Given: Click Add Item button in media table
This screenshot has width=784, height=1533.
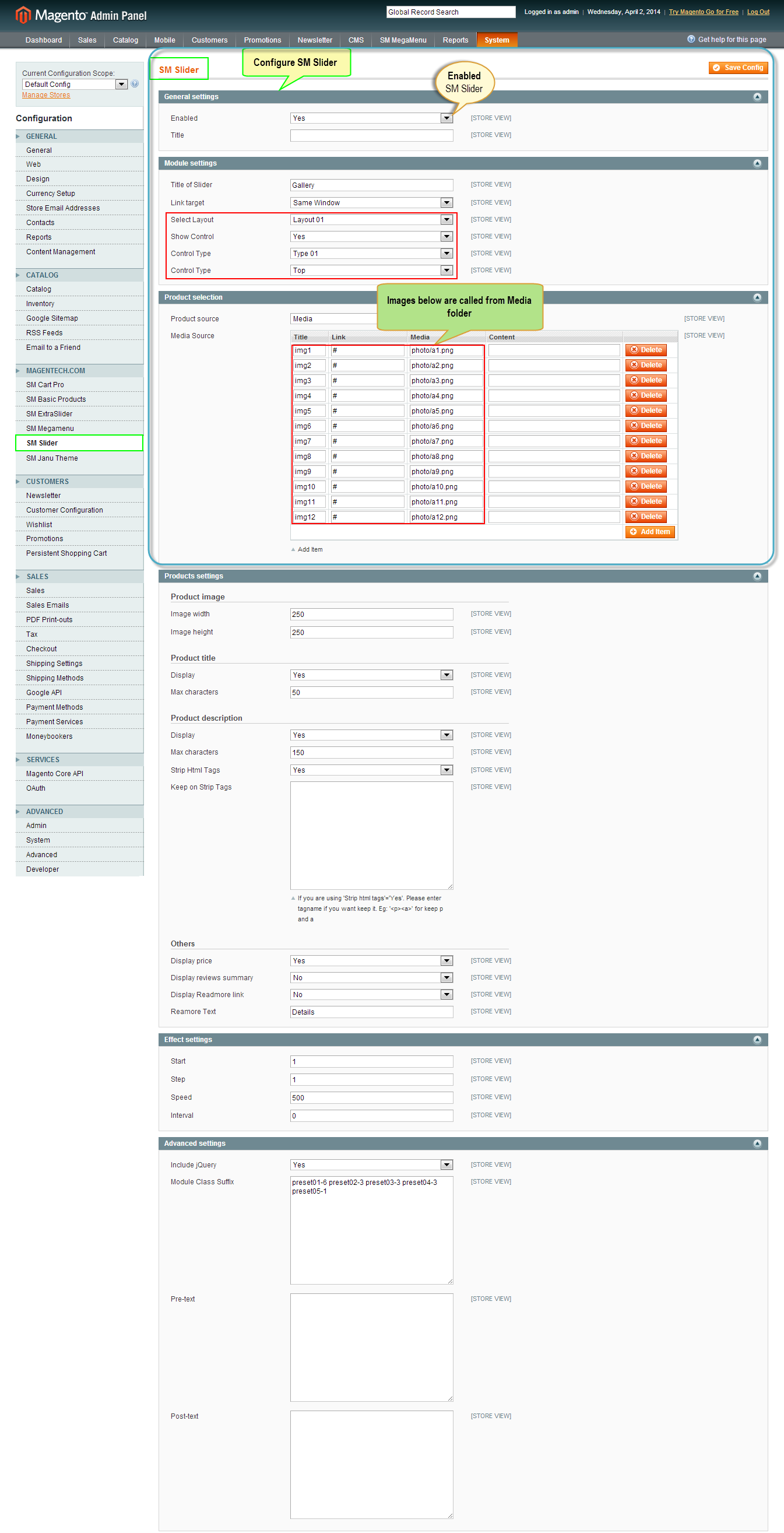Looking at the screenshot, I should (649, 532).
